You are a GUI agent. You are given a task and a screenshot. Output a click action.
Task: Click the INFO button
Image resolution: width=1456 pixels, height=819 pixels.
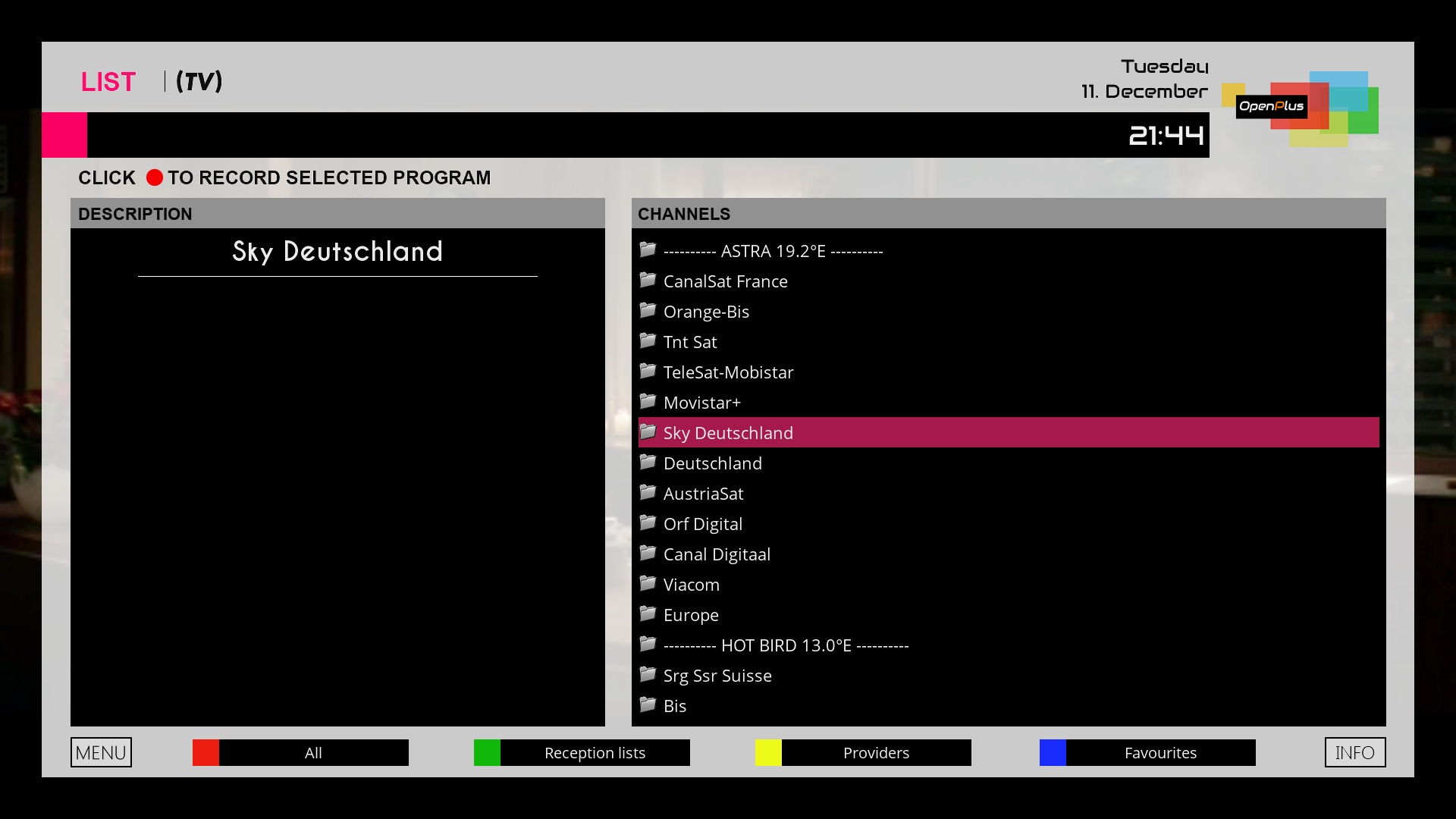(1355, 752)
